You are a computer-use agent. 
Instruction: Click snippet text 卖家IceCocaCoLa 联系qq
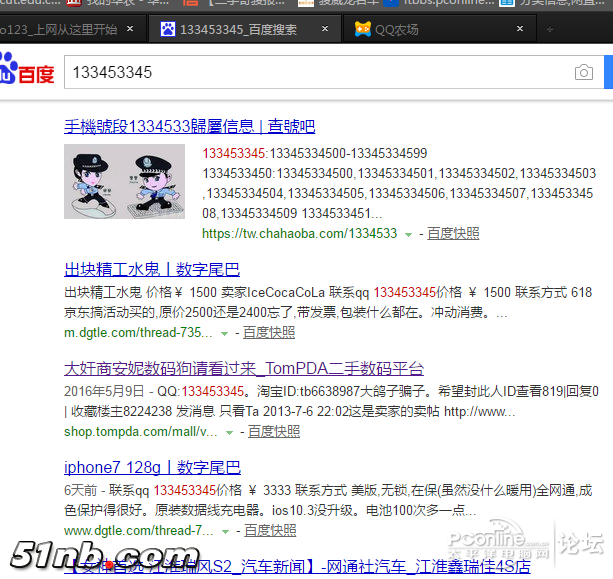click(x=295, y=292)
